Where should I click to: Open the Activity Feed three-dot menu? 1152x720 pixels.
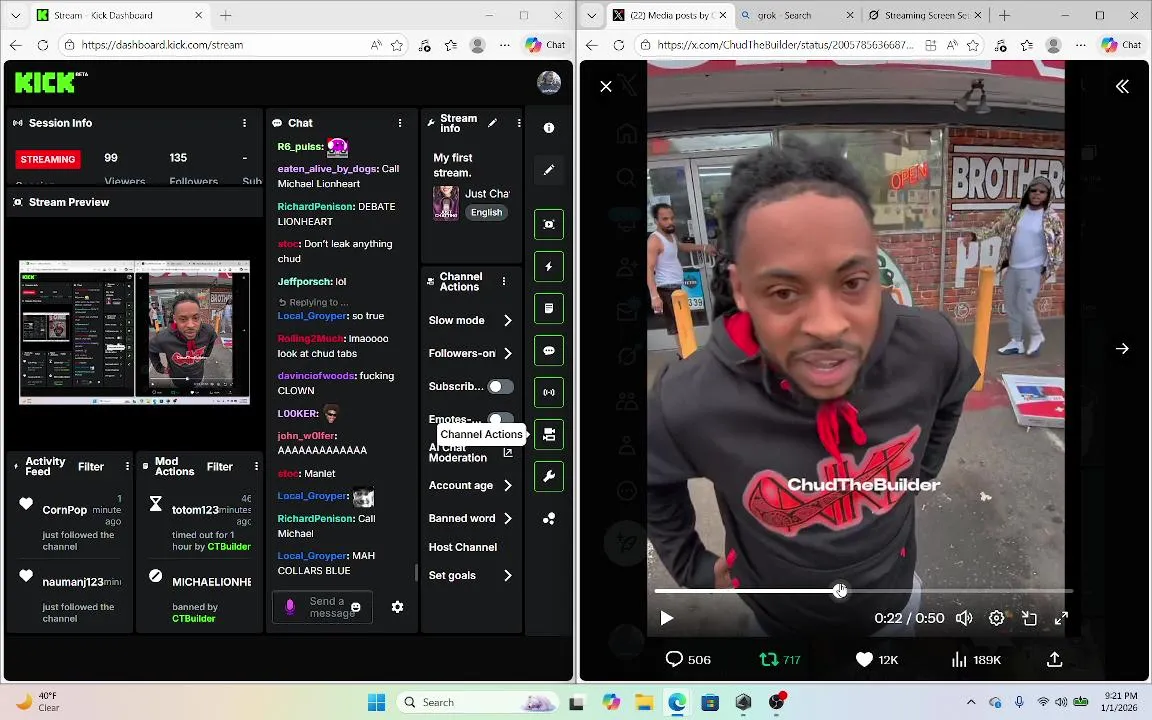(x=127, y=467)
